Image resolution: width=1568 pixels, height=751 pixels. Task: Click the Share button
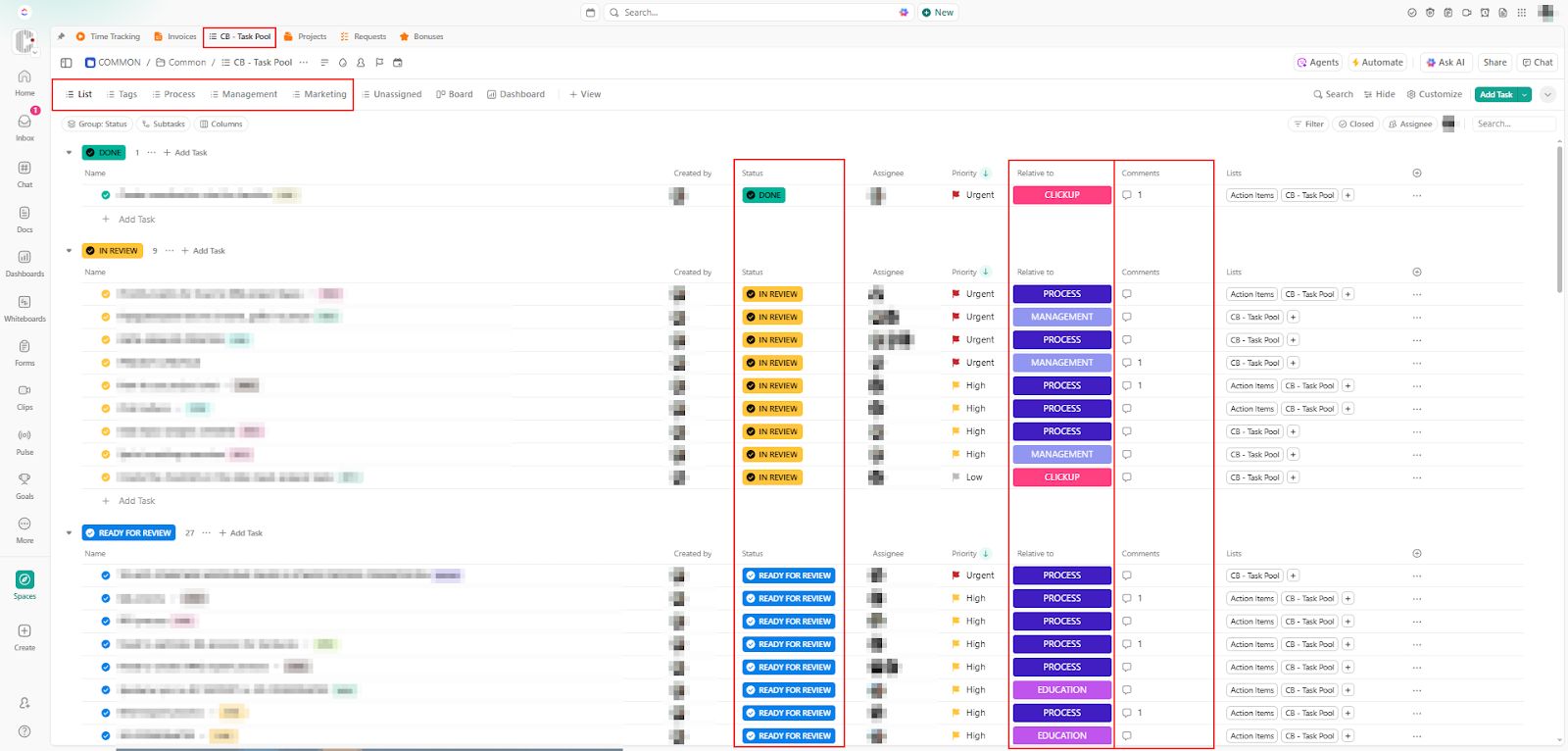[1494, 63]
